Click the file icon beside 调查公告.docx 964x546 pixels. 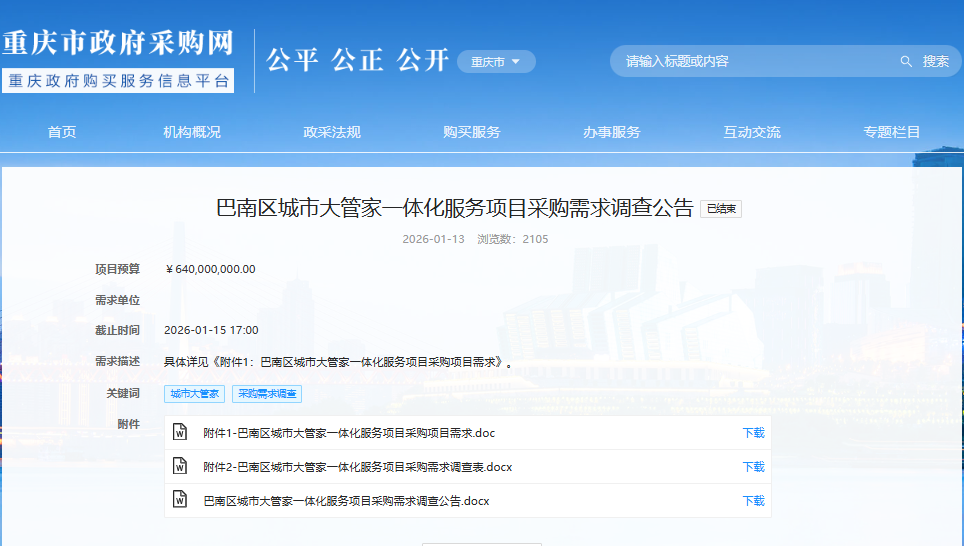[180, 500]
